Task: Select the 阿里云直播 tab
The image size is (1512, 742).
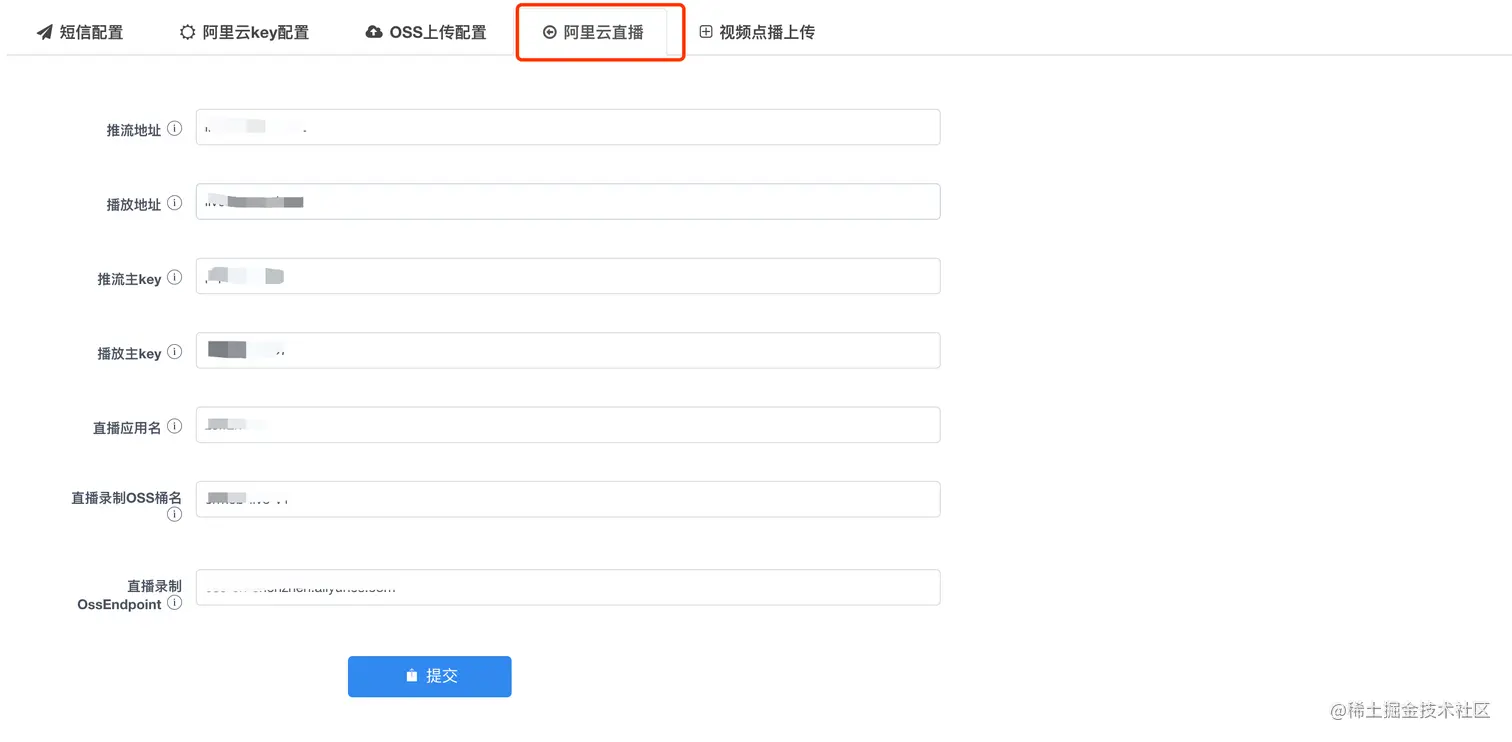Action: pos(593,32)
